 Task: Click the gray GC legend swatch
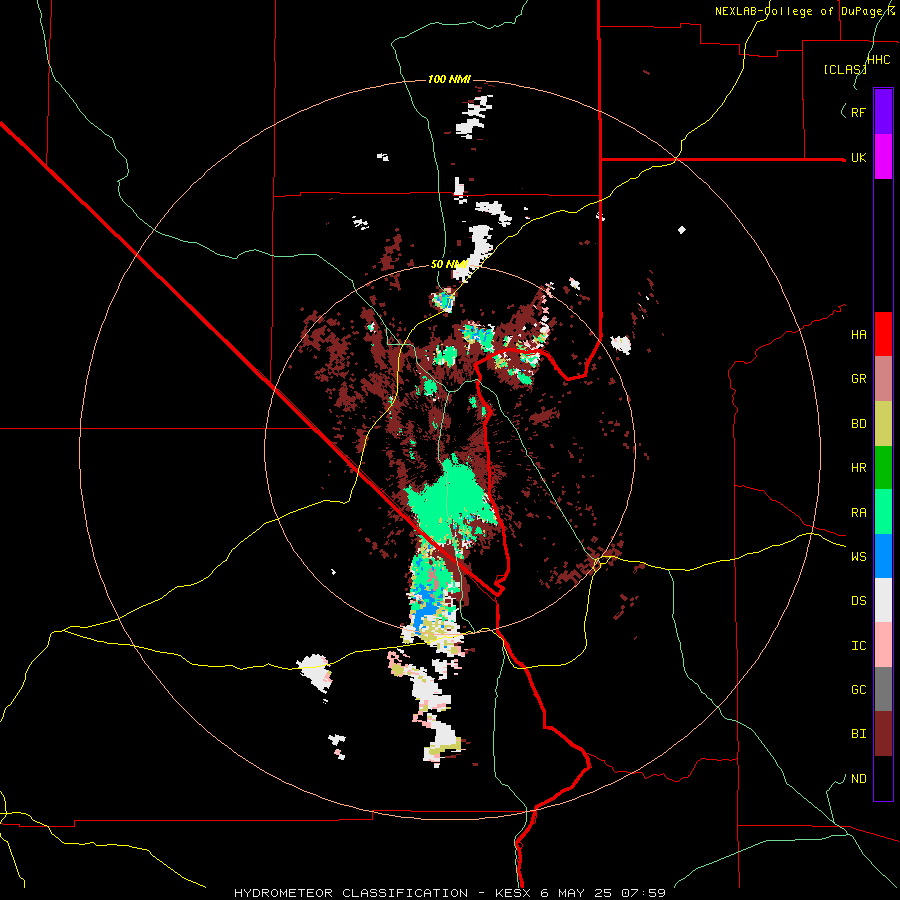point(883,689)
